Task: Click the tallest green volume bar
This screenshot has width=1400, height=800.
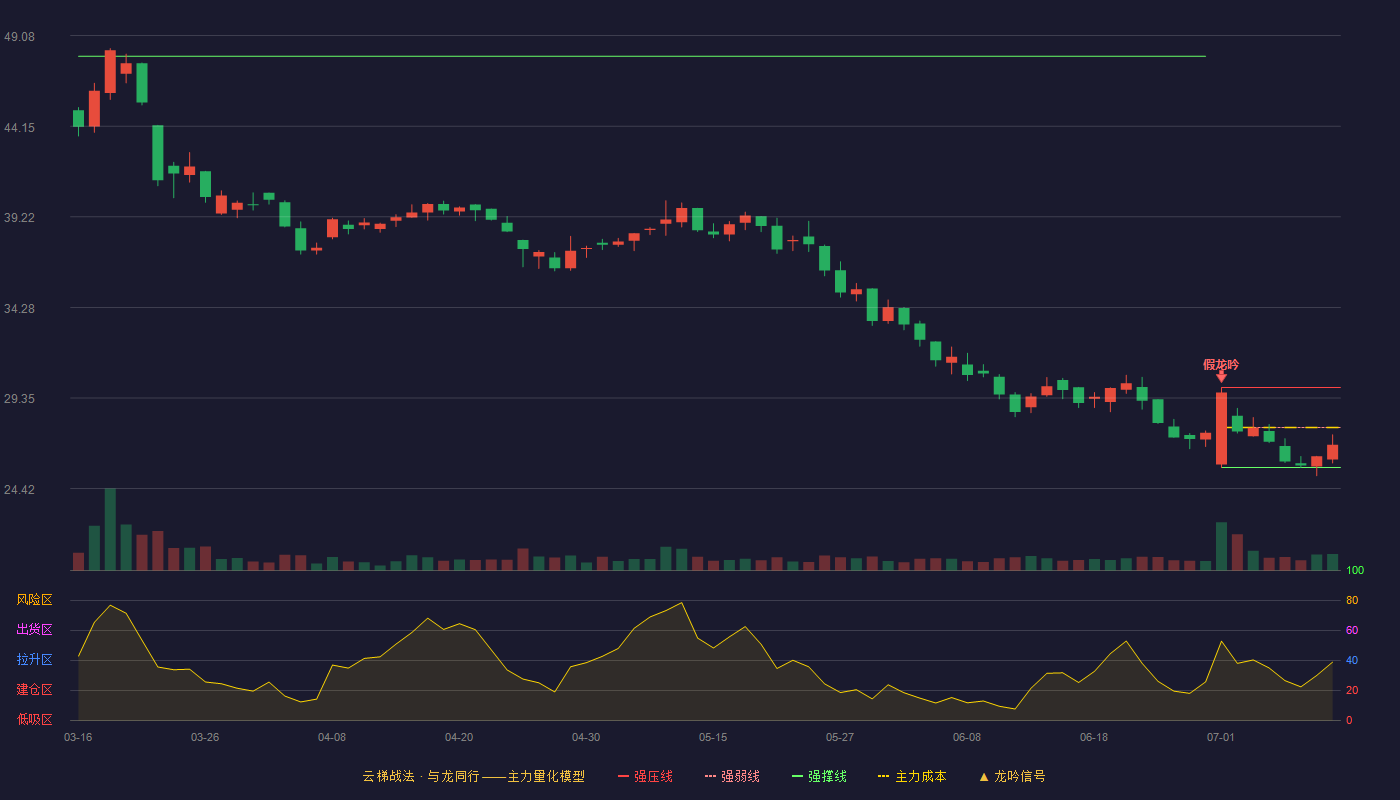Action: click(110, 529)
